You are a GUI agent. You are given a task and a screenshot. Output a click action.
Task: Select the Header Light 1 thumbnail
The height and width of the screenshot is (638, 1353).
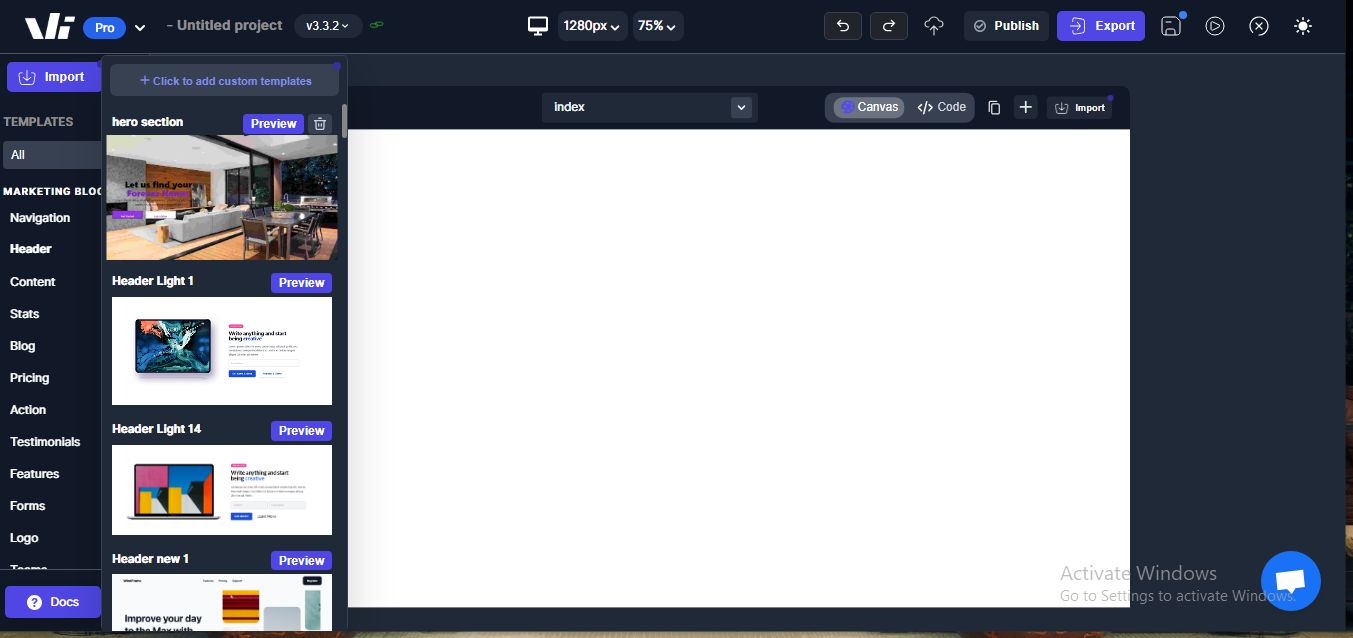click(x=222, y=351)
